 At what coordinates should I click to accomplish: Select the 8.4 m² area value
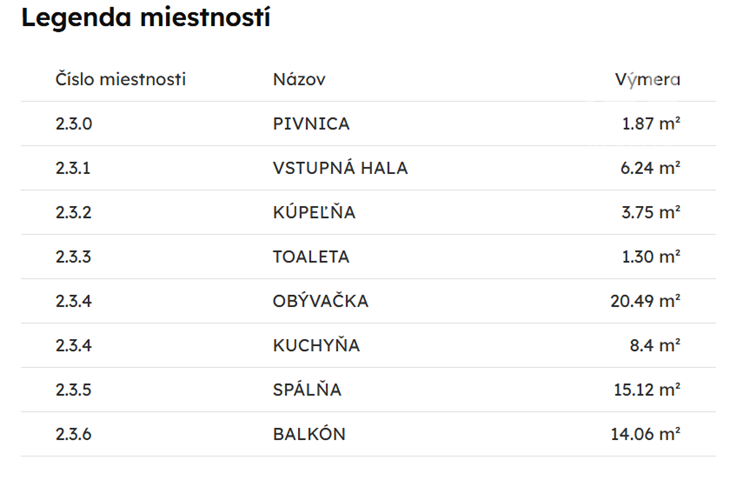pyautogui.click(x=657, y=346)
